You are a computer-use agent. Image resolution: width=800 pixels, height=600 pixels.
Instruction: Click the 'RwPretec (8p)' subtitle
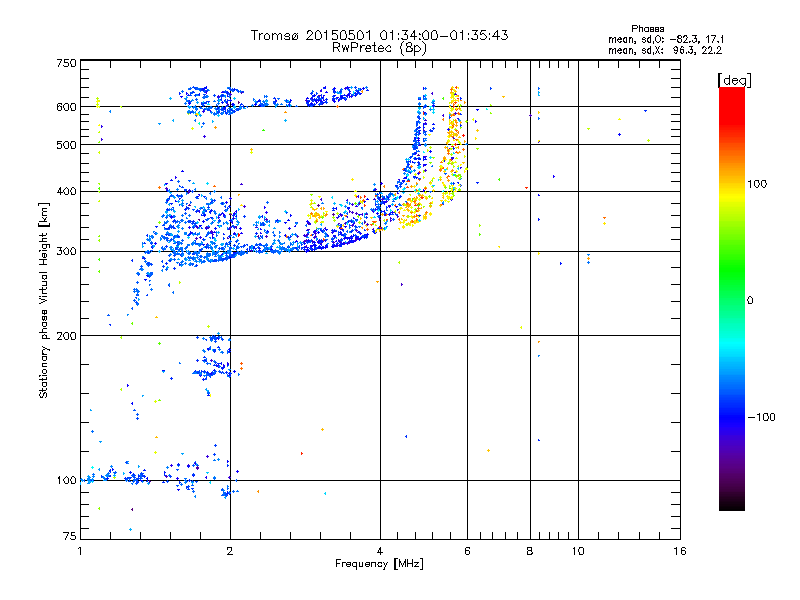coord(379,48)
